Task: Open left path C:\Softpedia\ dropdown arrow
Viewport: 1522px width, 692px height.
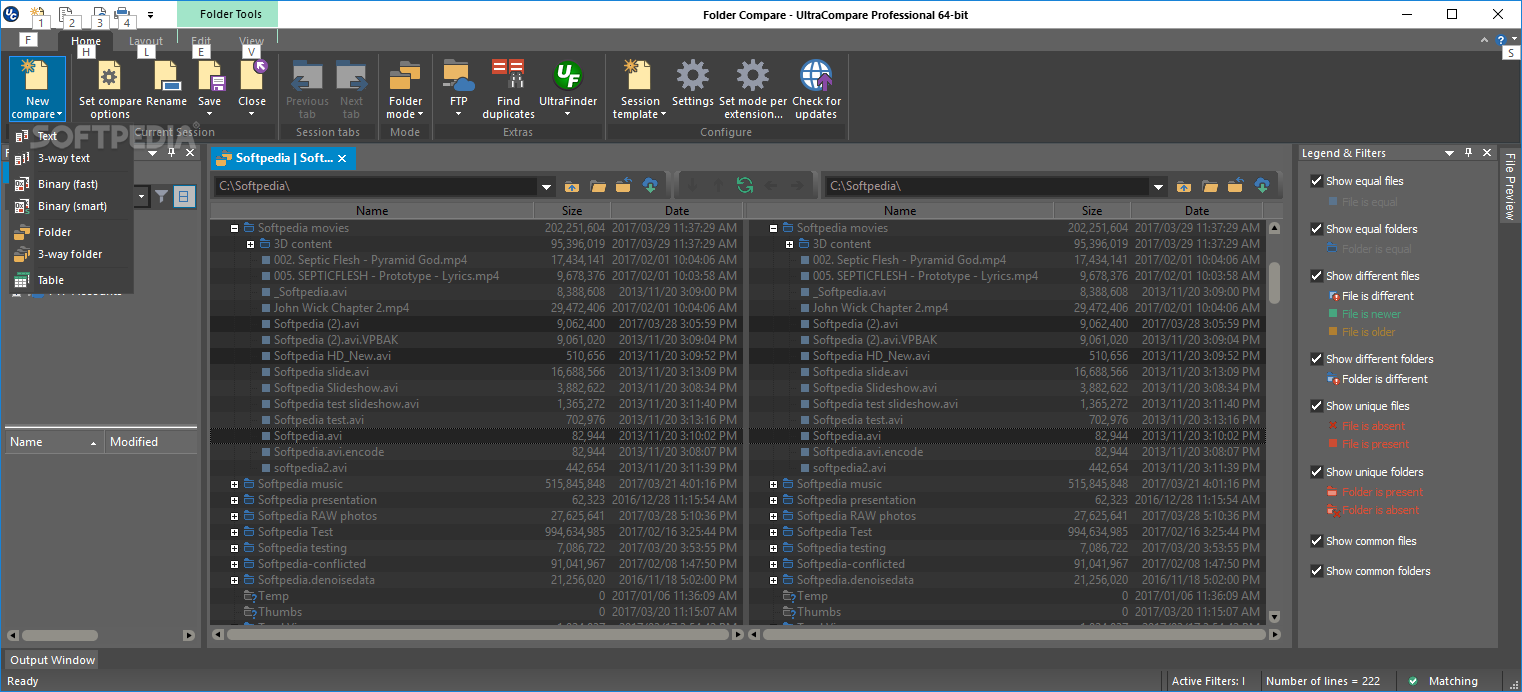Action: coord(546,187)
